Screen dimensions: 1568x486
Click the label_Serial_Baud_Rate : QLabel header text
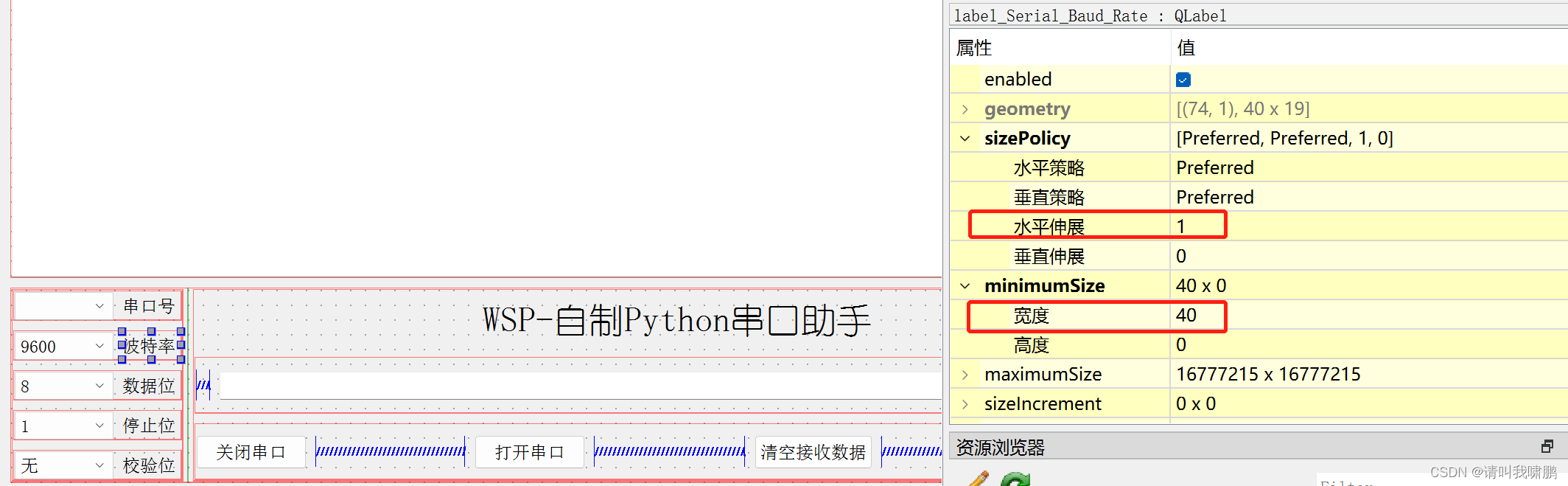click(x=1090, y=15)
